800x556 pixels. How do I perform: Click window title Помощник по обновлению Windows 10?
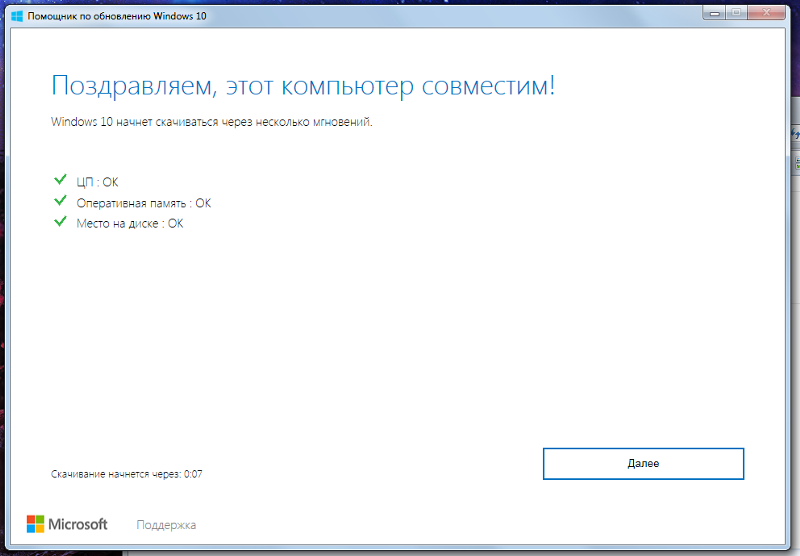coord(117,16)
